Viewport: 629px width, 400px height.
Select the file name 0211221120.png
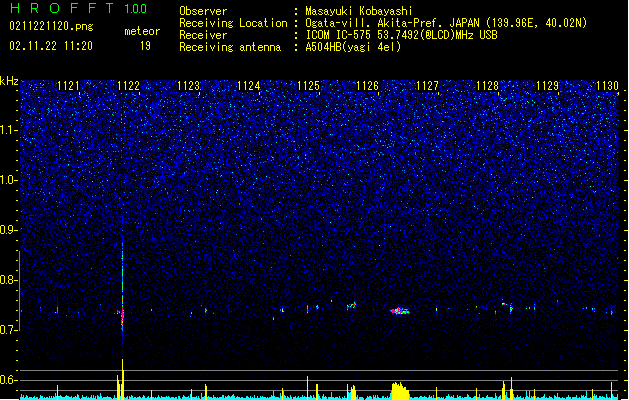click(51, 26)
